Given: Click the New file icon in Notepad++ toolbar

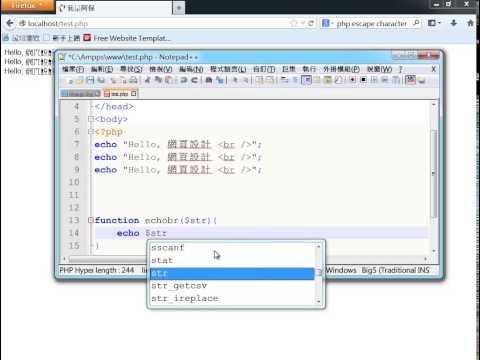Looking at the screenshot, I should [x=70, y=80].
